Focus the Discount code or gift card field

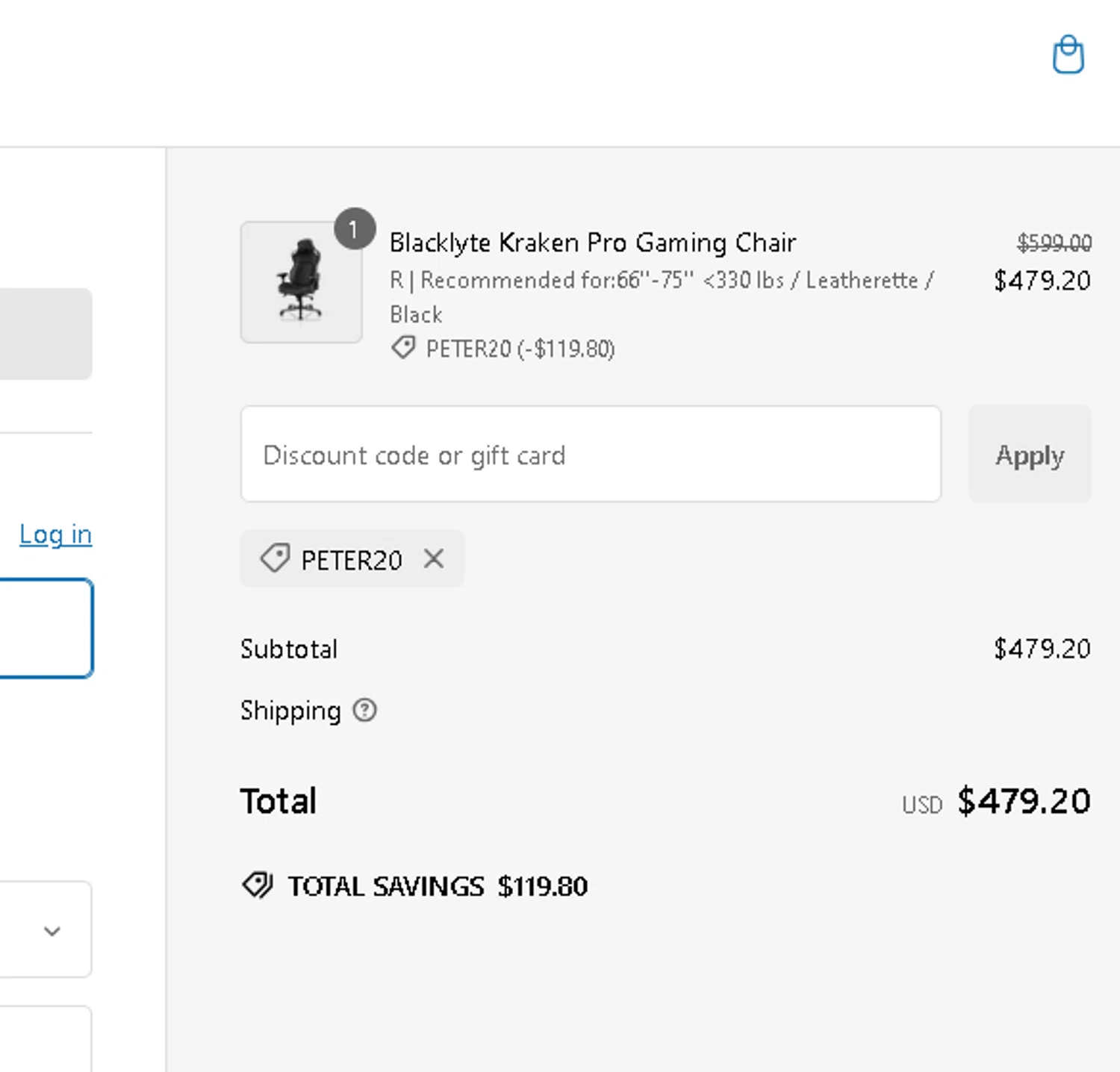click(591, 454)
